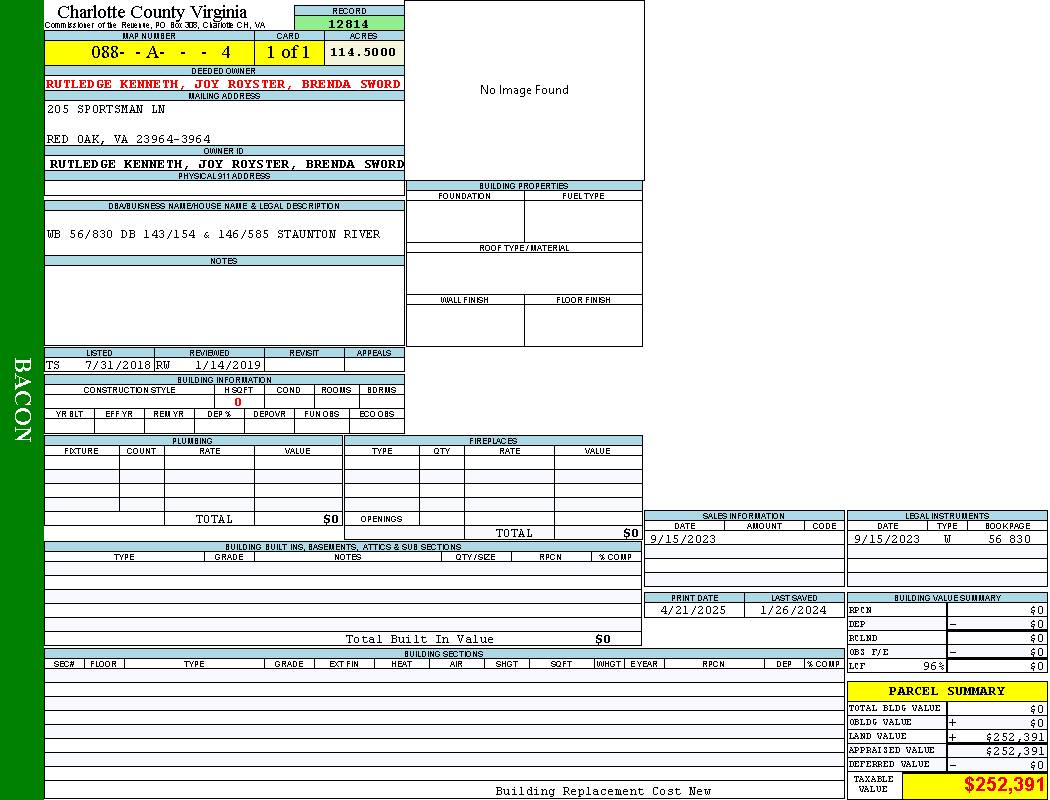This screenshot has width=1050, height=800.
Task: Click inside the empty Notes box
Action: coord(224,305)
